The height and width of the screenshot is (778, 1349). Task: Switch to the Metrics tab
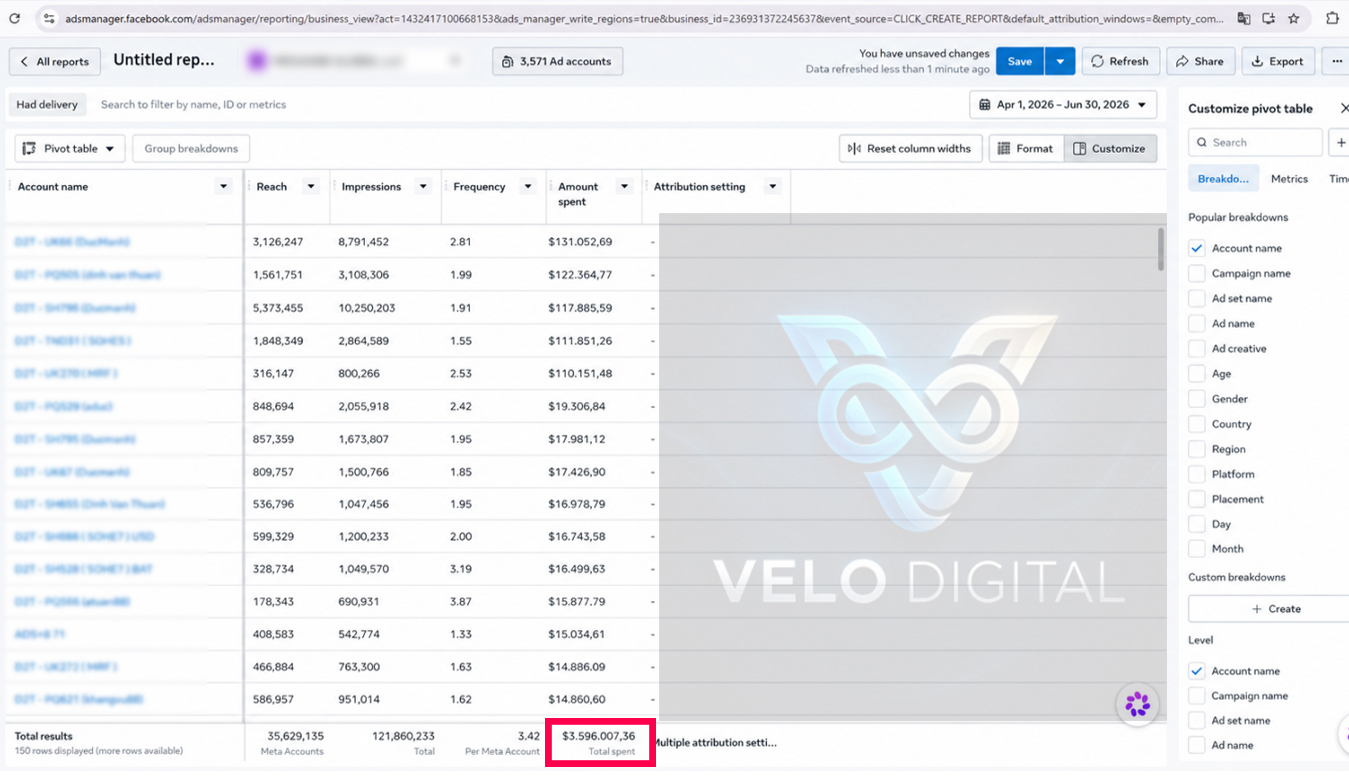tap(1289, 179)
